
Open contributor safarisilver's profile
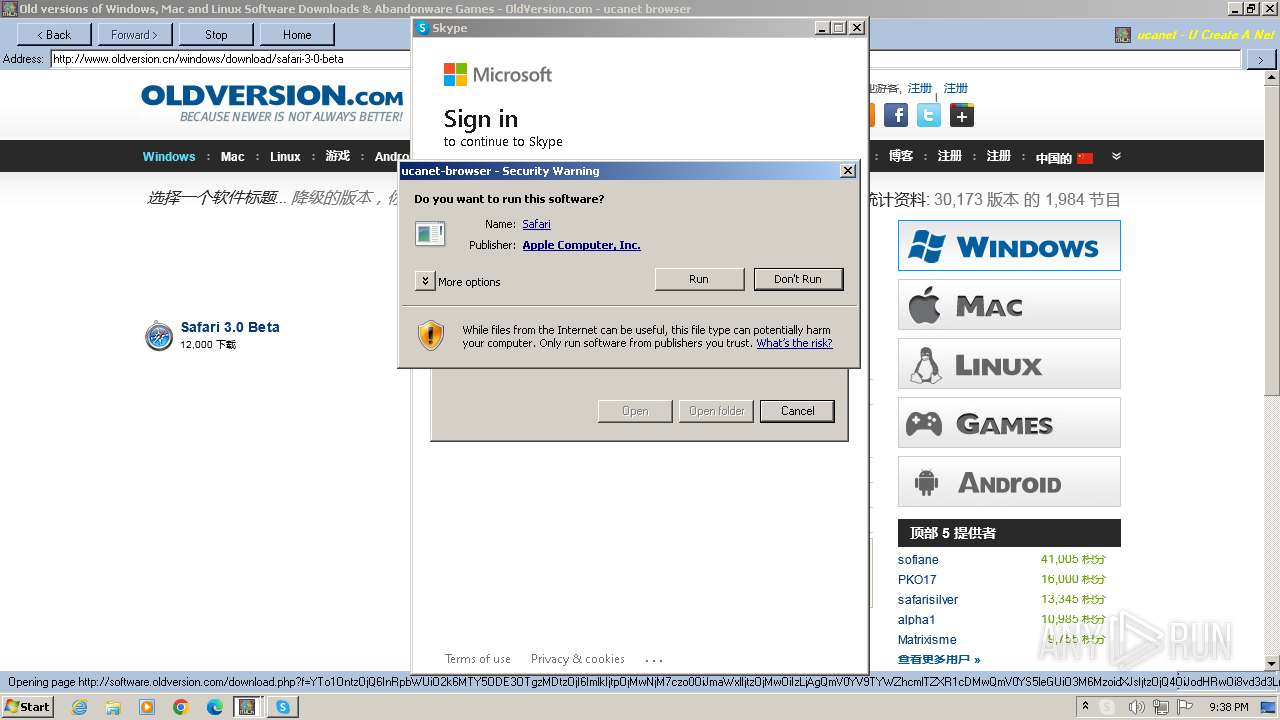(x=928, y=600)
